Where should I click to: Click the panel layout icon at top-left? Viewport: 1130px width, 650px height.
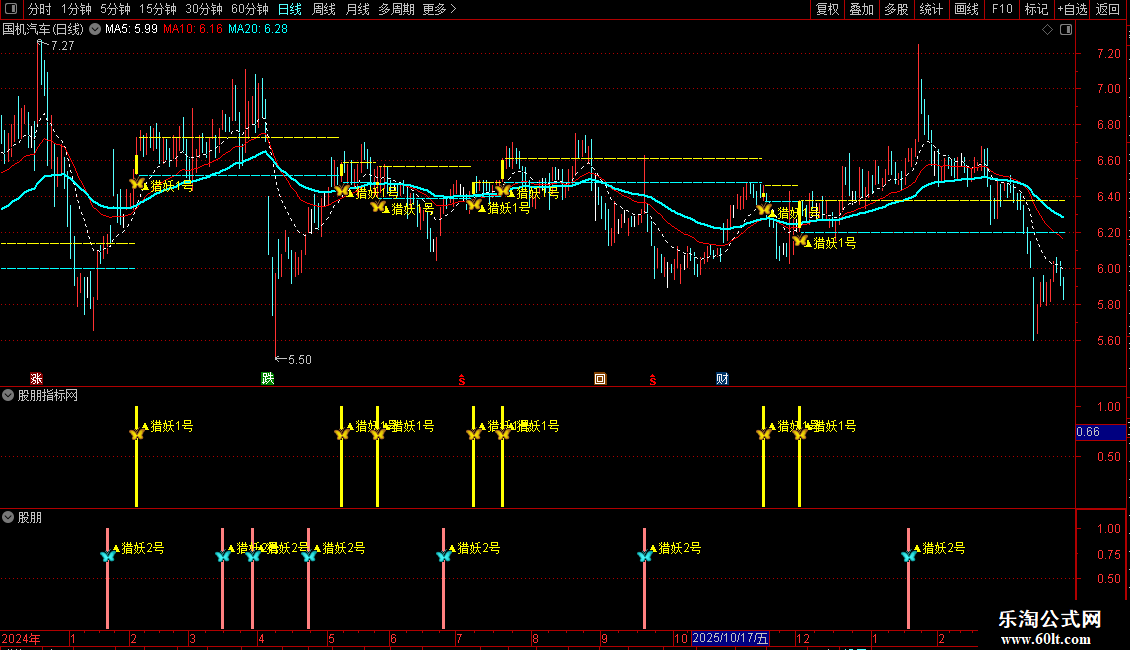[11, 9]
